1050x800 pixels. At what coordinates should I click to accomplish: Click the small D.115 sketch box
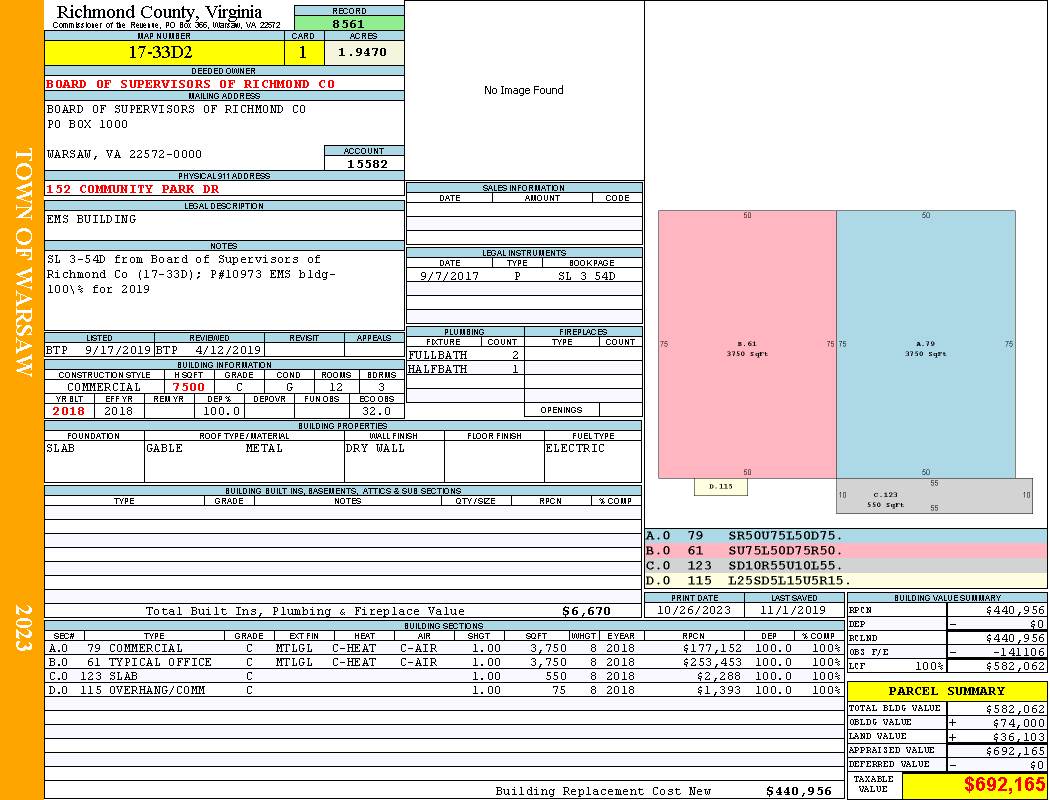[x=721, y=487]
